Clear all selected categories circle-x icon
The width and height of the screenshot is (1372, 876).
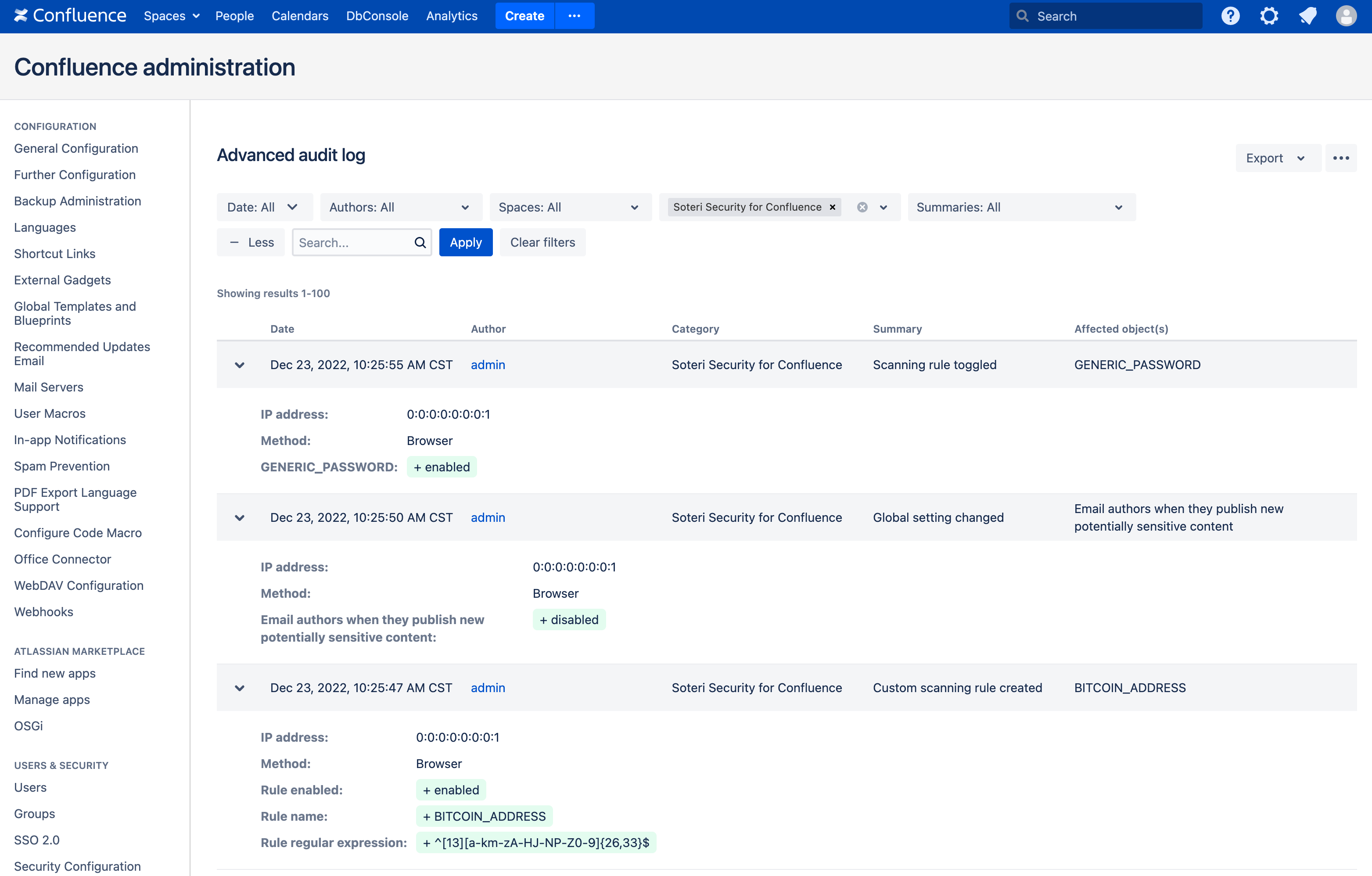coord(862,207)
